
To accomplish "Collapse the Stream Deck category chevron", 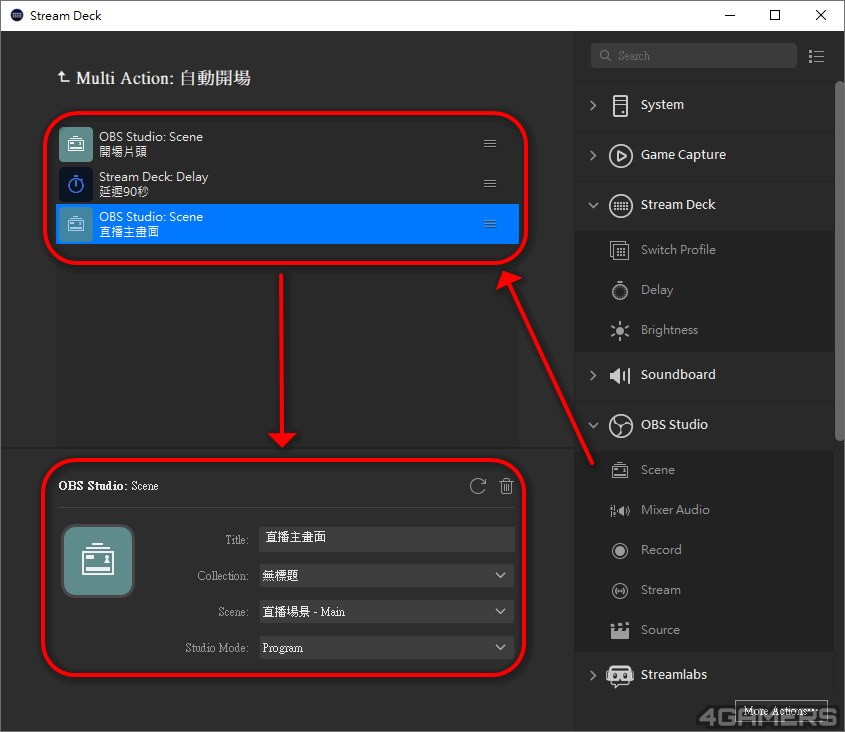I will [x=593, y=205].
